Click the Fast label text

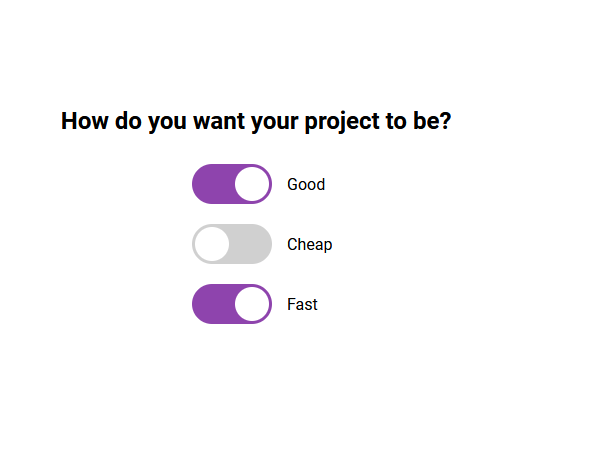click(302, 304)
